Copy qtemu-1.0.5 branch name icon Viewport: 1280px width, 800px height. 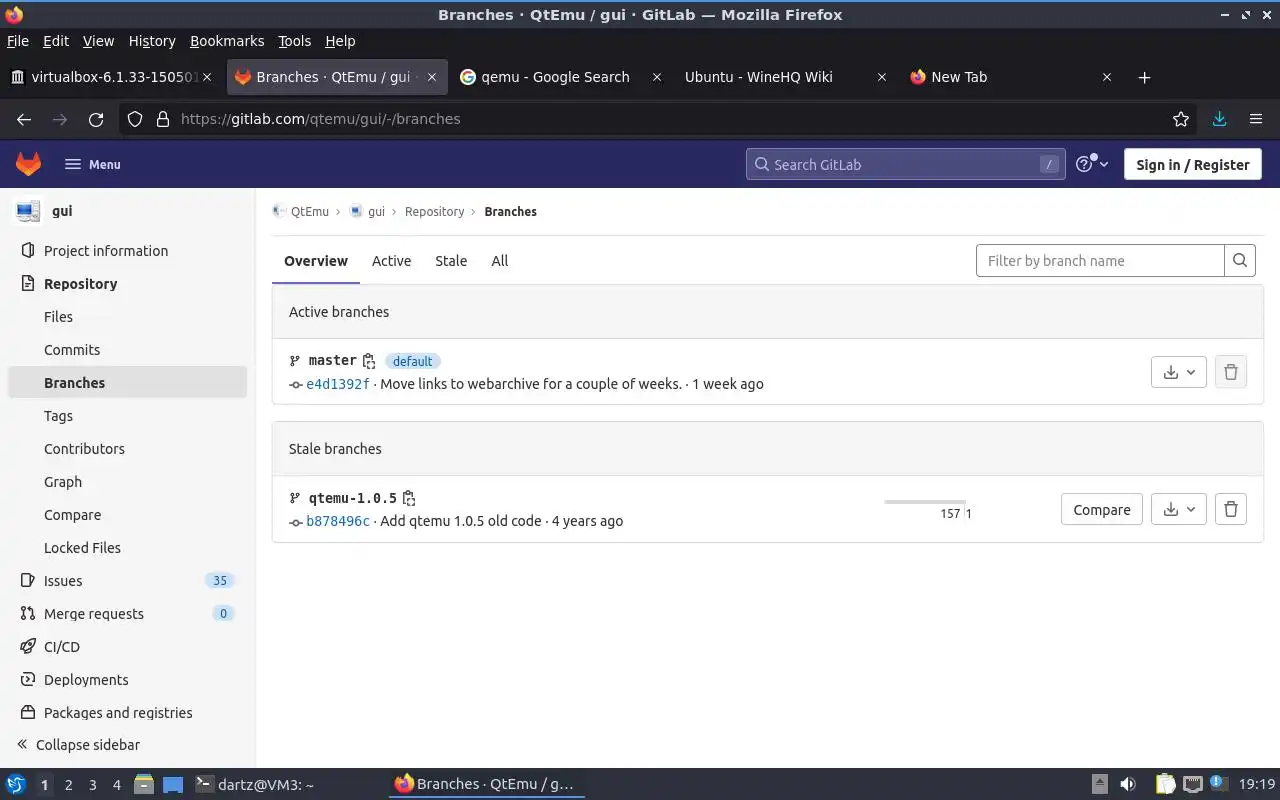point(409,498)
